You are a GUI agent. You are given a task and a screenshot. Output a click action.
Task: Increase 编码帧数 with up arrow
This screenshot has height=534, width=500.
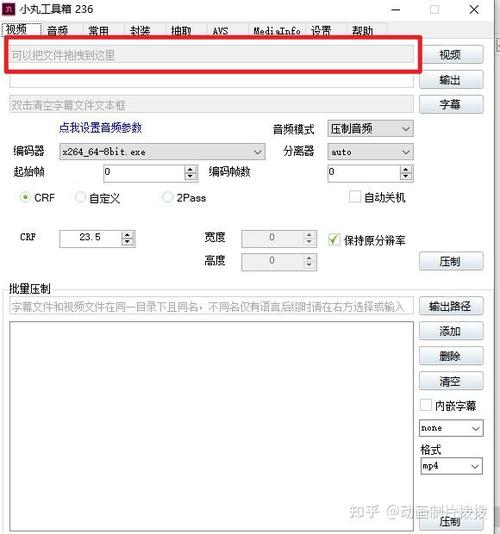coord(406,170)
